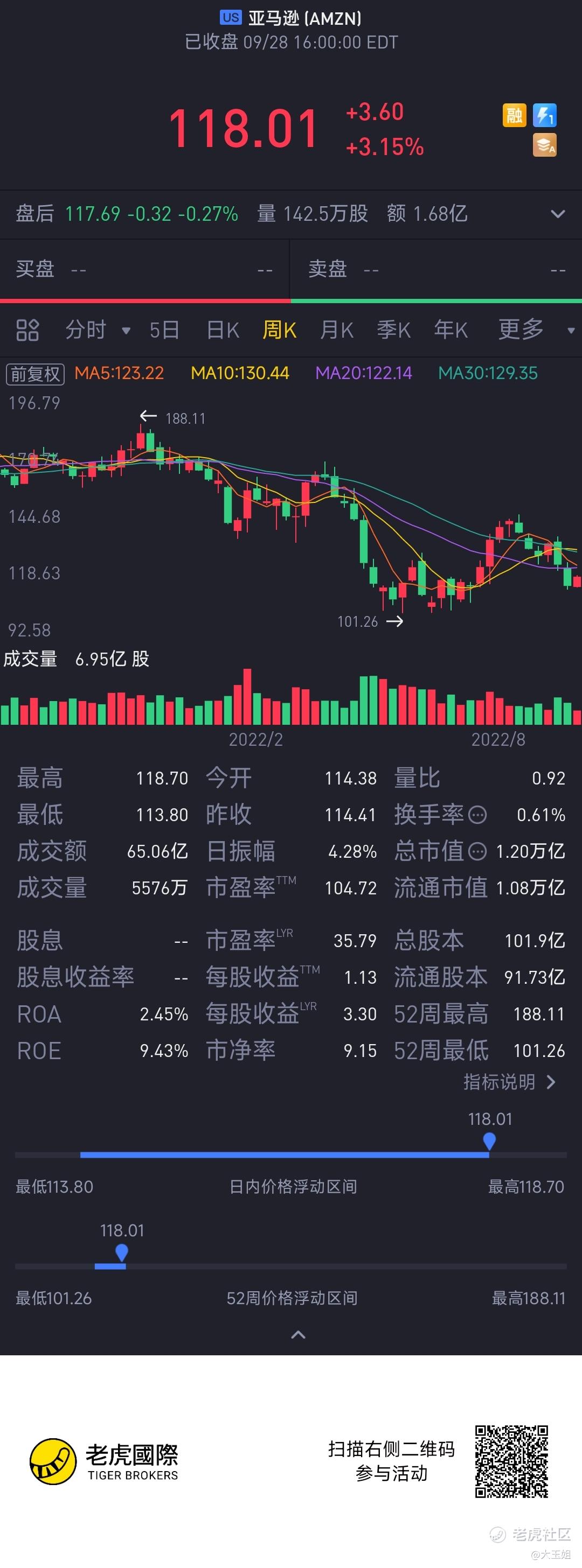Tap the orange stacked layers icon
The image size is (582, 1568).
coord(545,145)
